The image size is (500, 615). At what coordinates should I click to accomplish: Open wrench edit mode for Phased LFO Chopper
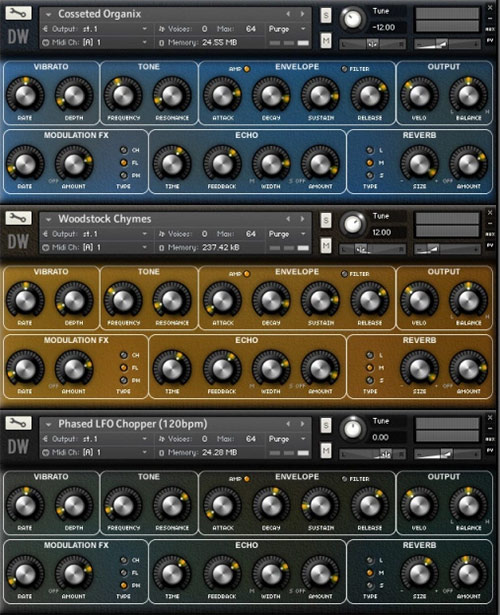point(18,423)
